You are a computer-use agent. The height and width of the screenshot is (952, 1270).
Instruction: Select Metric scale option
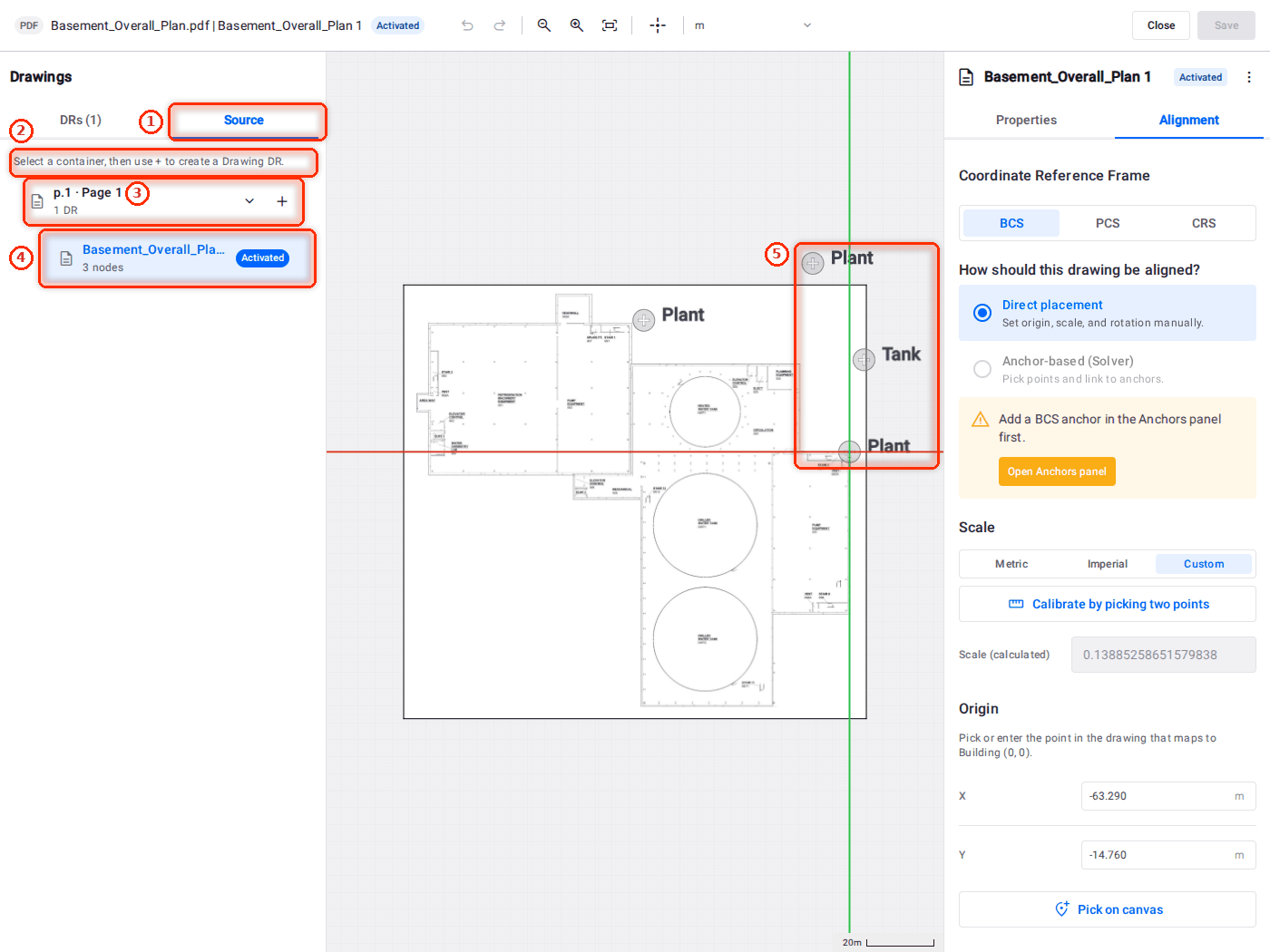coord(1011,564)
